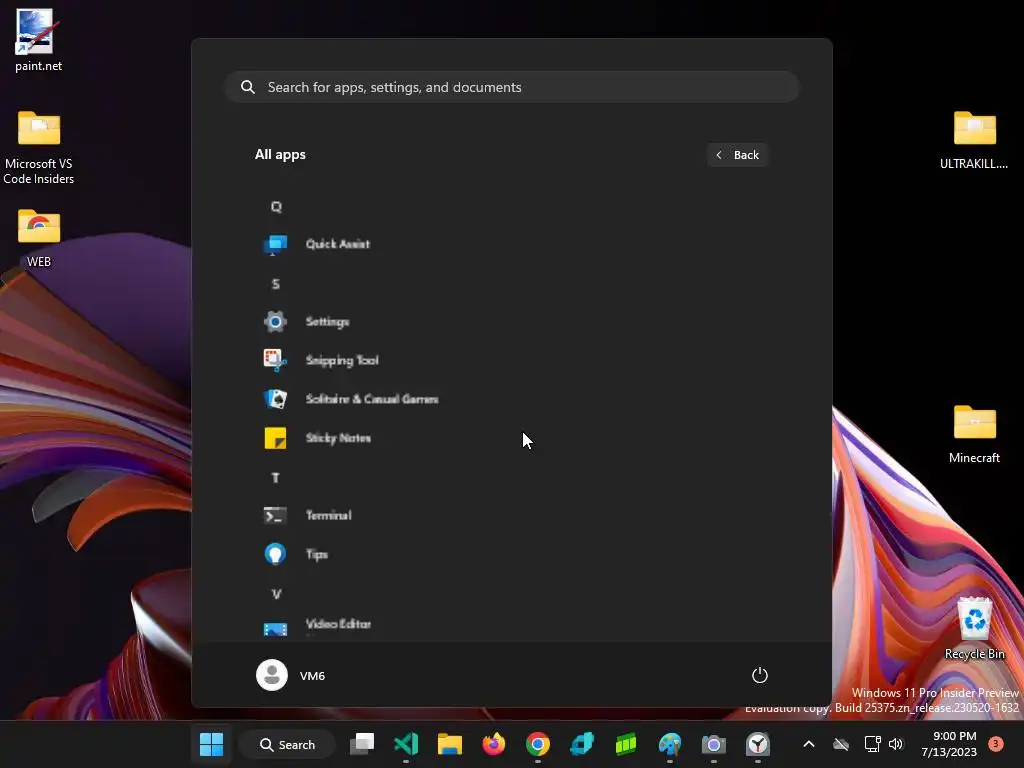This screenshot has width=1024, height=768.
Task: Select Microsoft VS Code Insiders desktop folder
Action: tap(39, 148)
